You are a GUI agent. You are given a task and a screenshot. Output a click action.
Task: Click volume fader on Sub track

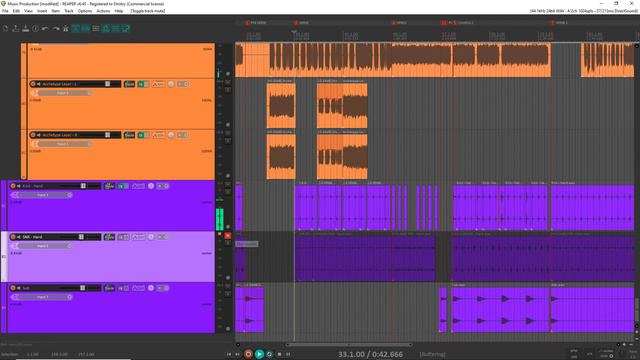tap(82, 288)
